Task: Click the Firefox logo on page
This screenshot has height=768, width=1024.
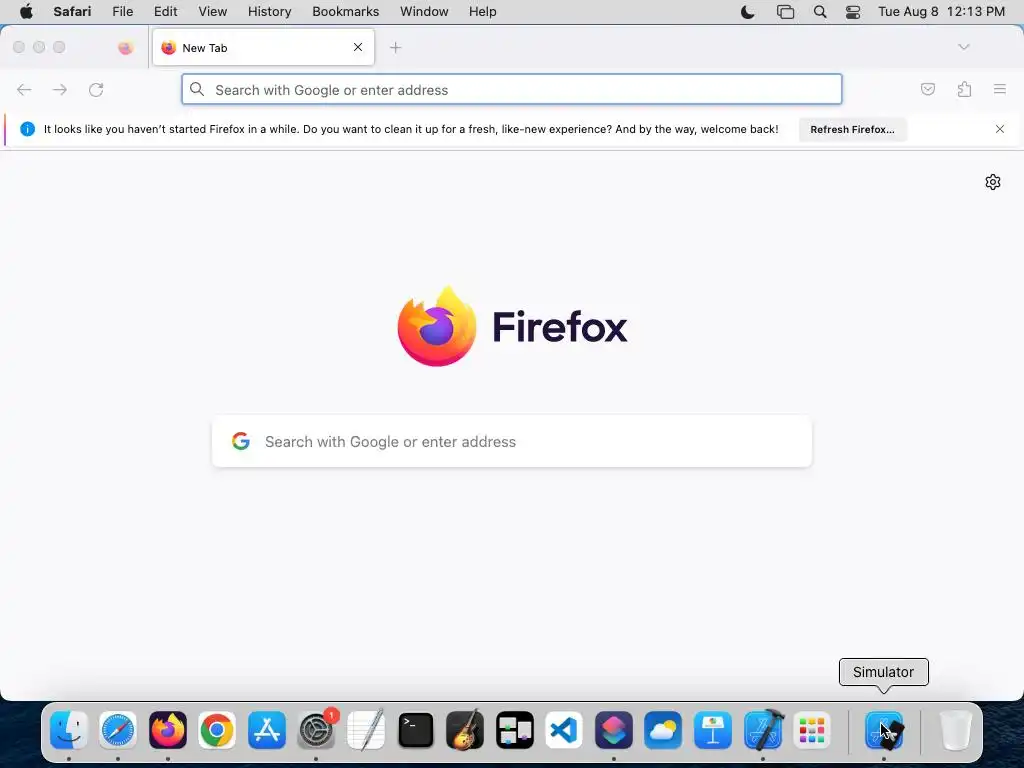Action: [437, 326]
